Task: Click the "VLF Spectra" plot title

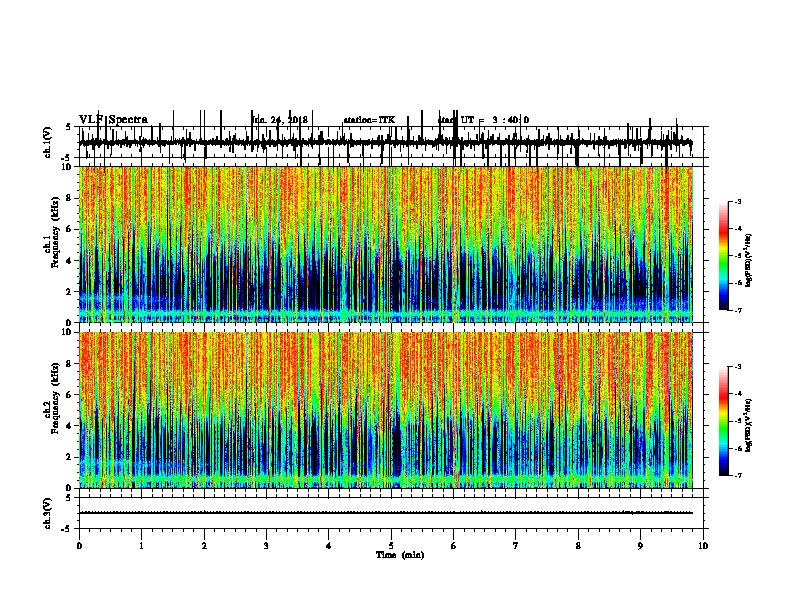Action: click(x=113, y=120)
